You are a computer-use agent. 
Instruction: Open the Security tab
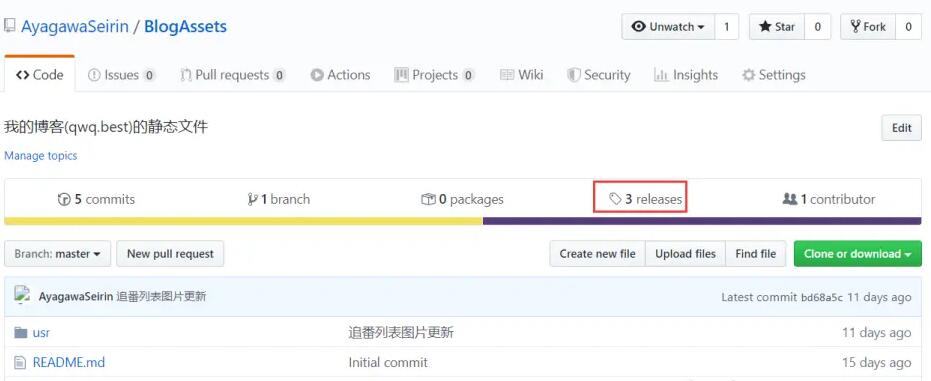pos(598,75)
